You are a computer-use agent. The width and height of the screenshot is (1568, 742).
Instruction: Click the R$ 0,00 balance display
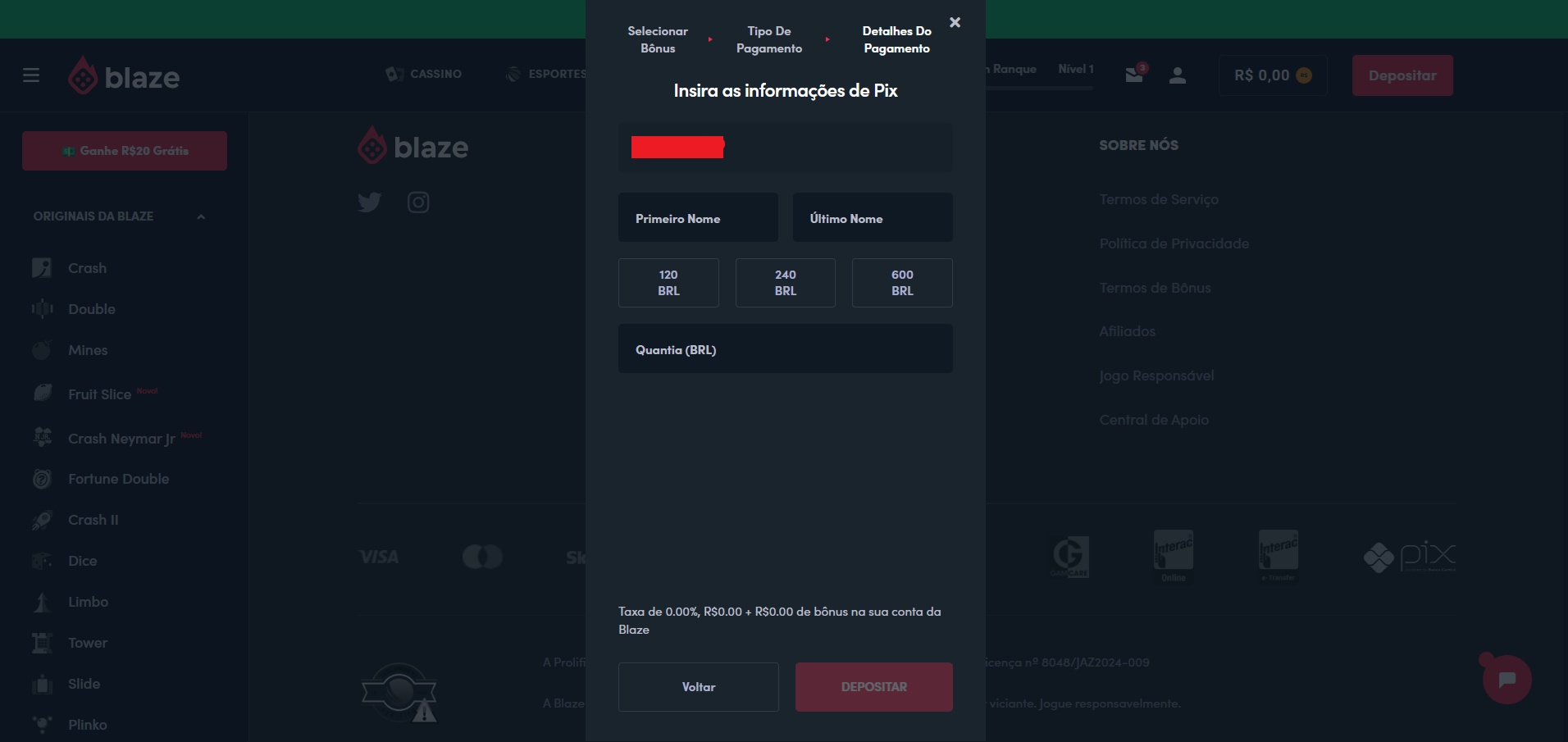coord(1273,75)
